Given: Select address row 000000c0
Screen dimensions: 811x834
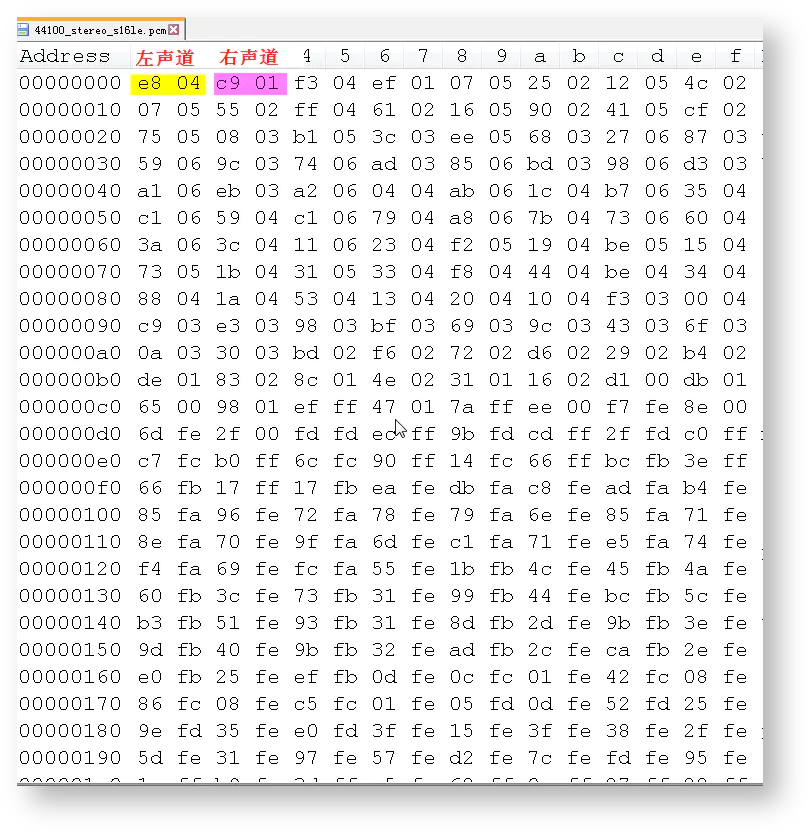Looking at the screenshot, I should coord(70,407).
